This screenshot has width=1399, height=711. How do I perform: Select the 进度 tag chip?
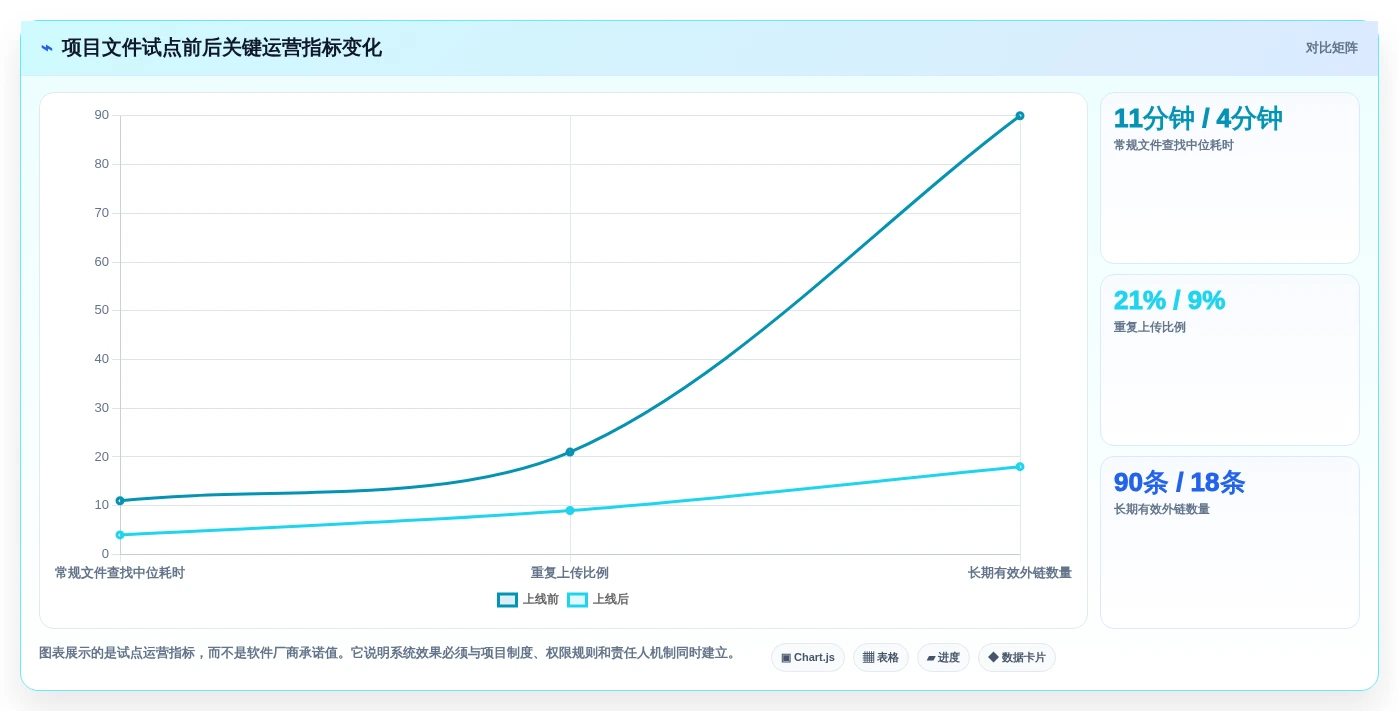(943, 658)
